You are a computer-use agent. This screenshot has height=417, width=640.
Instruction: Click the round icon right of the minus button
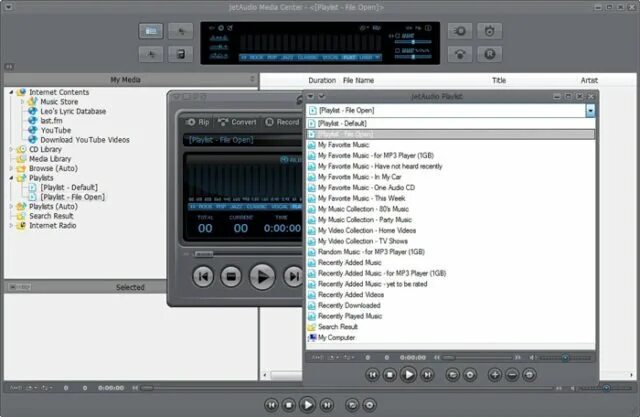point(529,375)
